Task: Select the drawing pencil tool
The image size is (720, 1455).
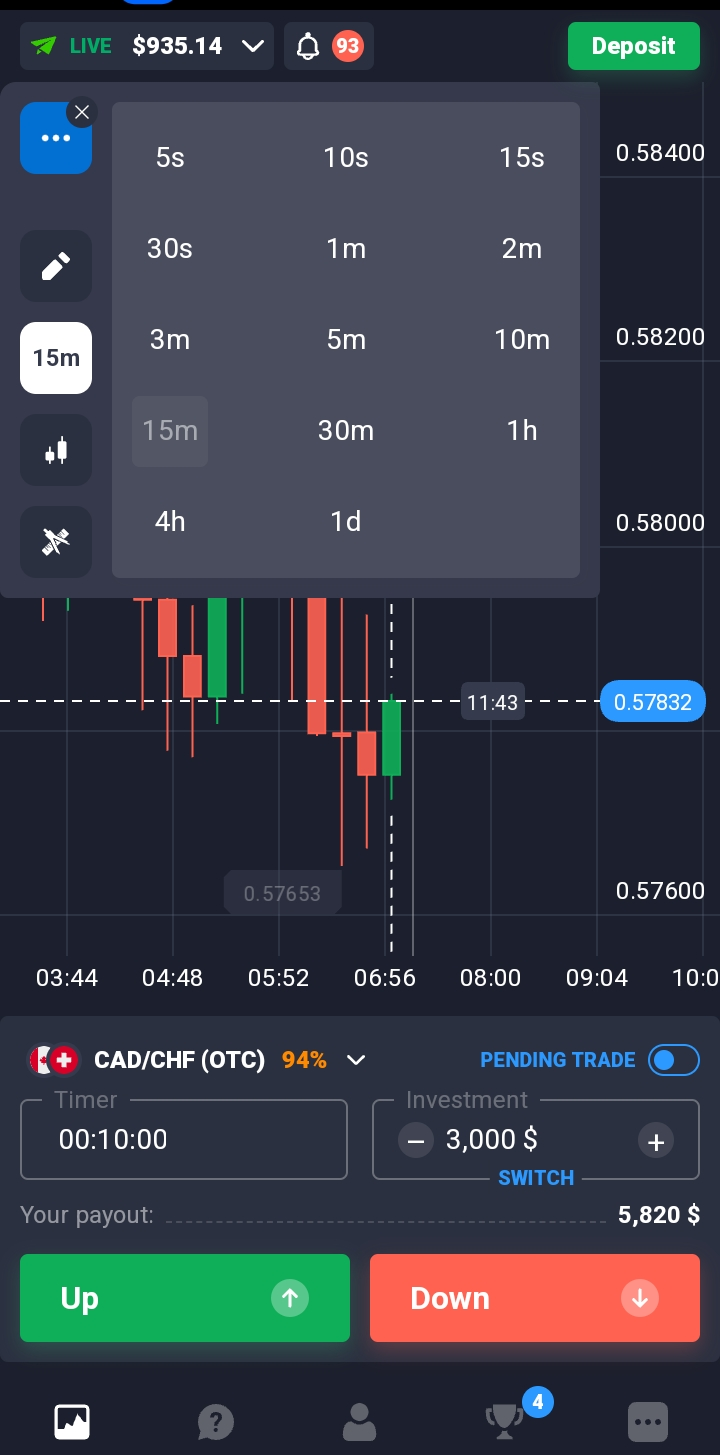Action: coord(56,266)
